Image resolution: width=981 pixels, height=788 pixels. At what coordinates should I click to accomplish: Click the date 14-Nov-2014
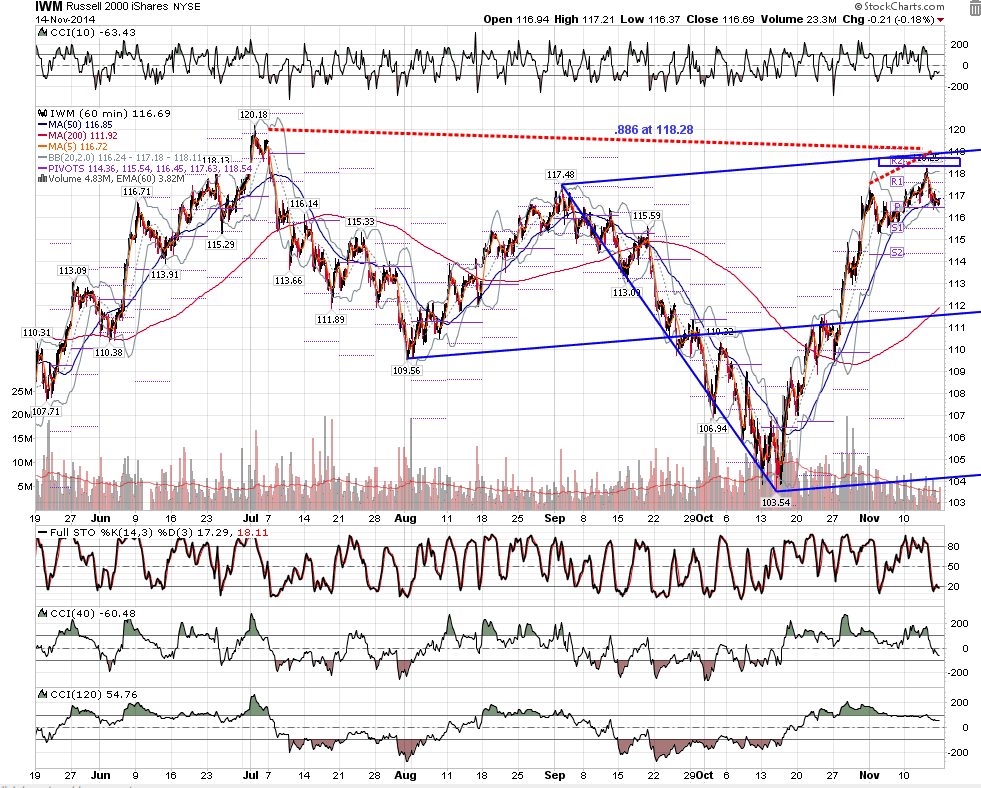(x=65, y=19)
